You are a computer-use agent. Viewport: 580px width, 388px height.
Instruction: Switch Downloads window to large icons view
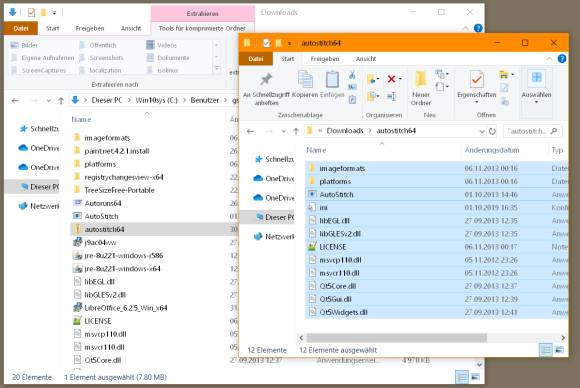tap(475, 377)
